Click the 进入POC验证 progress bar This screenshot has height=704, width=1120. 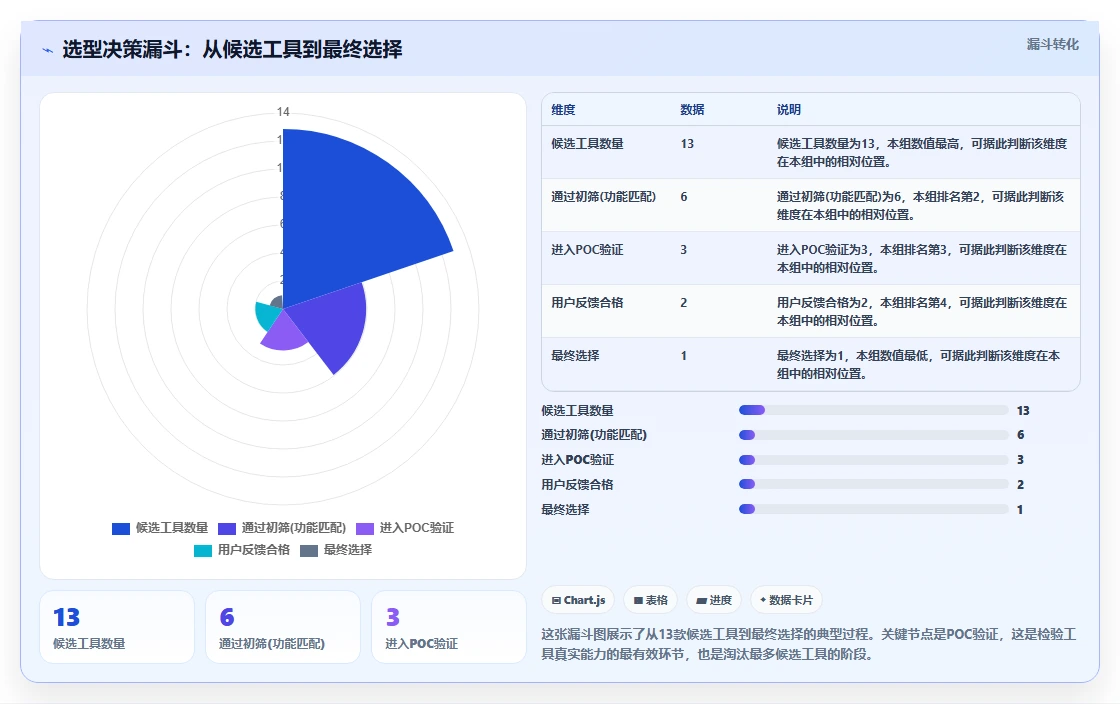[874, 460]
